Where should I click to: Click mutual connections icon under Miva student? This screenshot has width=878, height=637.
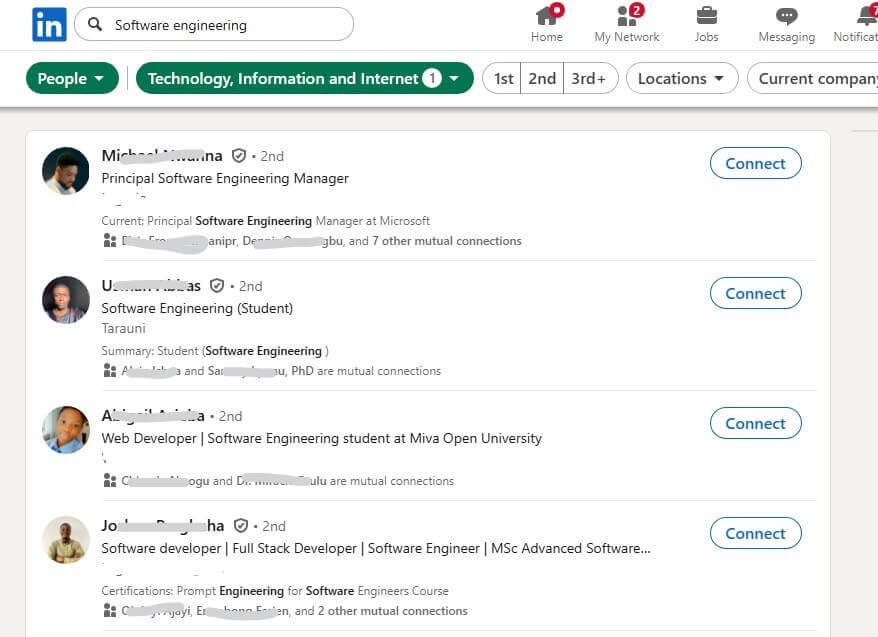(x=110, y=480)
